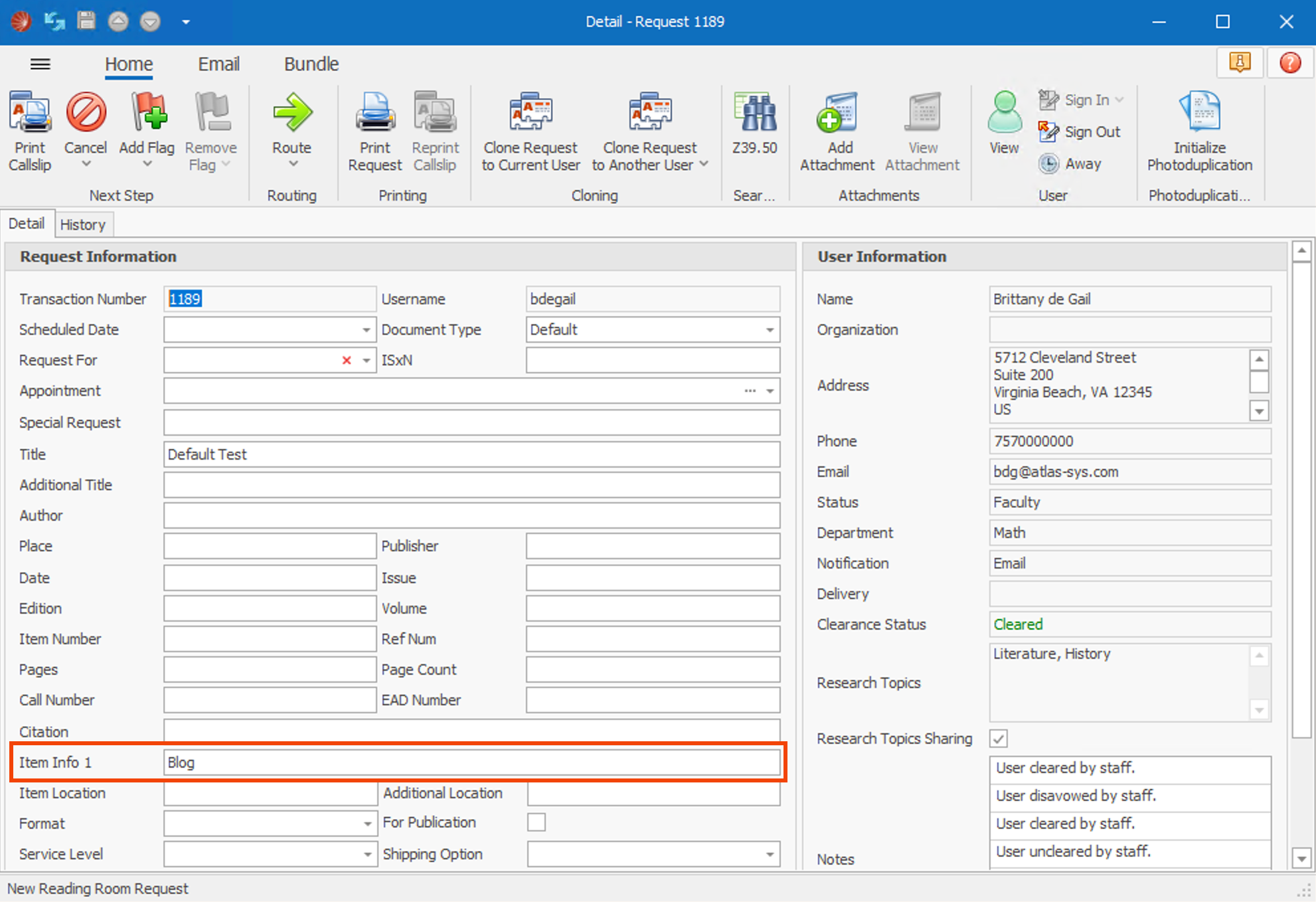Select Clone Request to Current User

[x=530, y=130]
